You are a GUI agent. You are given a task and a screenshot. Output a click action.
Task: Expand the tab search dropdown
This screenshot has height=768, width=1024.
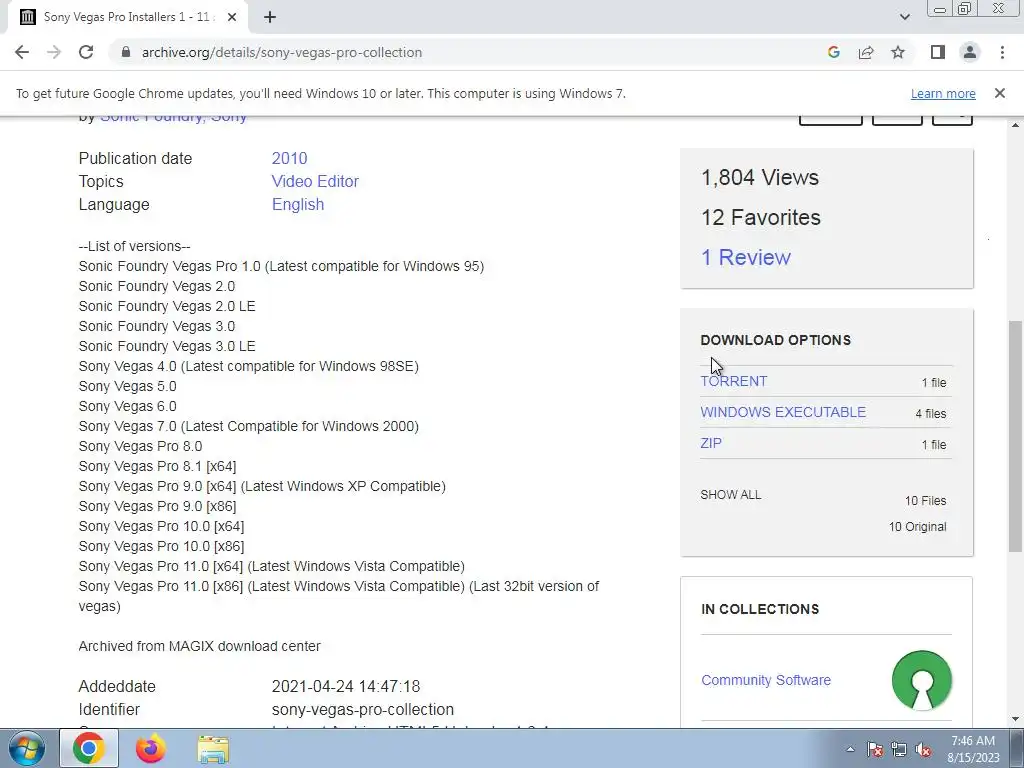[904, 17]
